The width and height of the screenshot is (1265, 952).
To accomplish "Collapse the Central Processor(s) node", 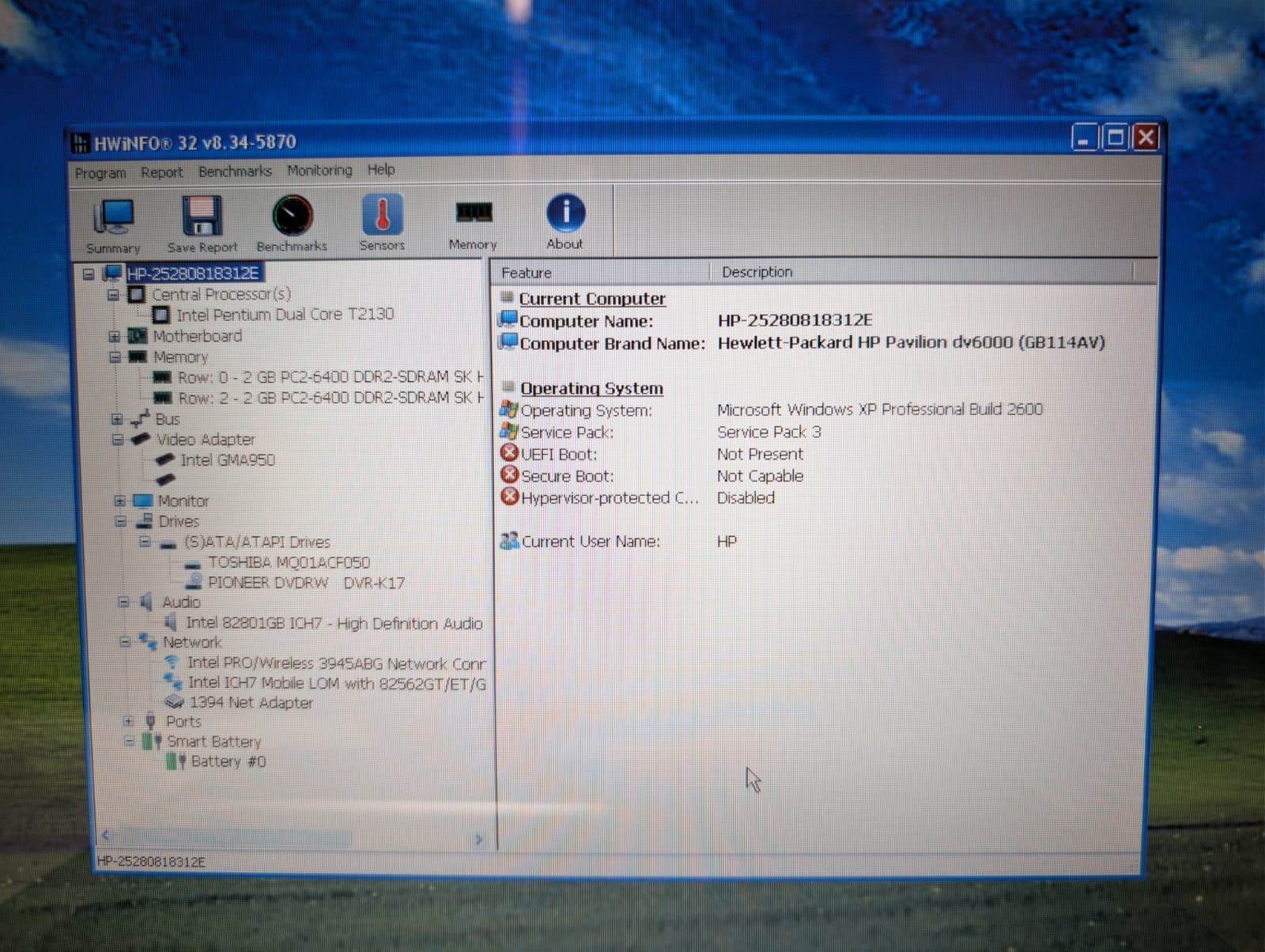I will click(x=113, y=295).
